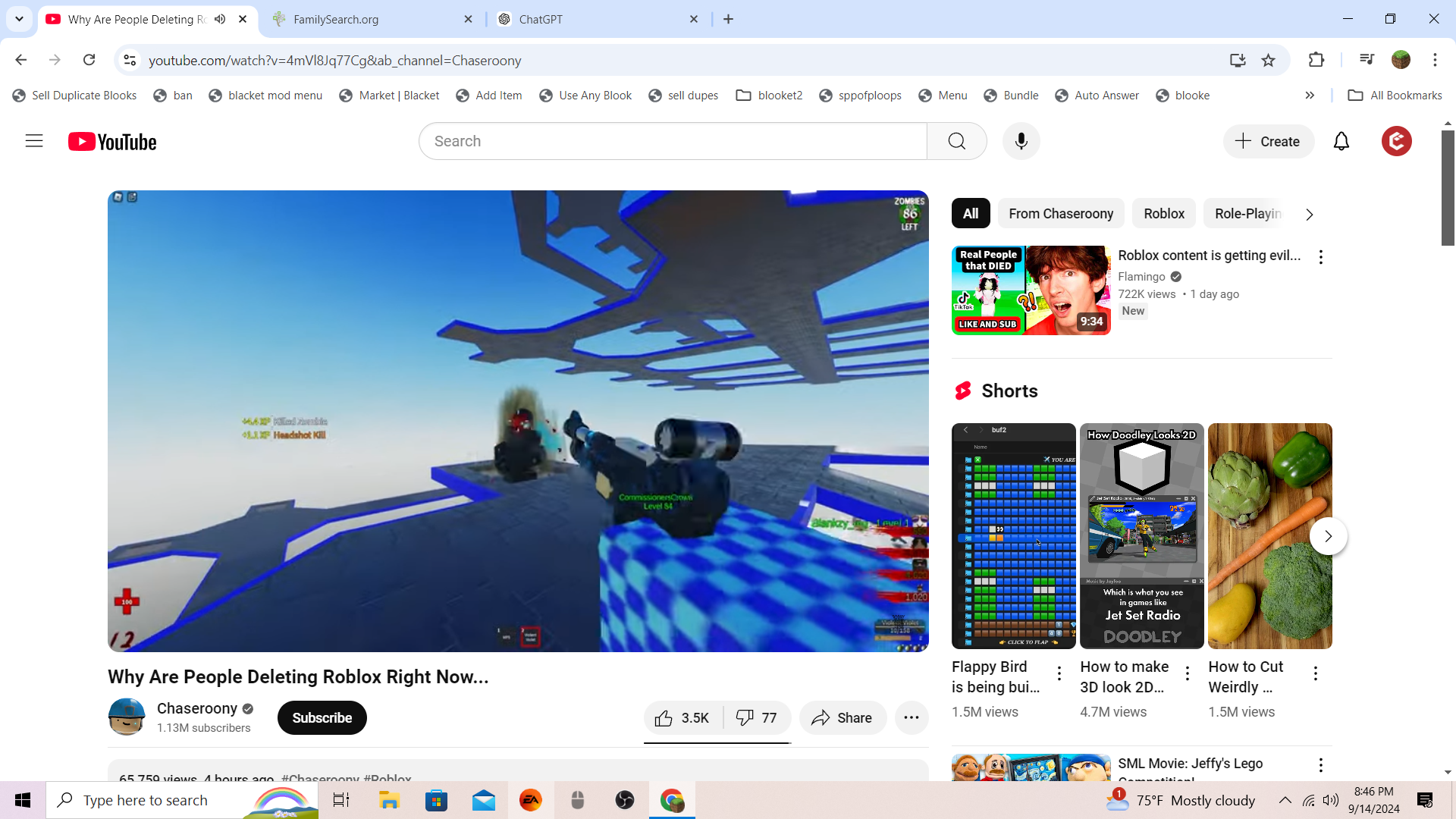Select the Roblox filter chip

1163,214
